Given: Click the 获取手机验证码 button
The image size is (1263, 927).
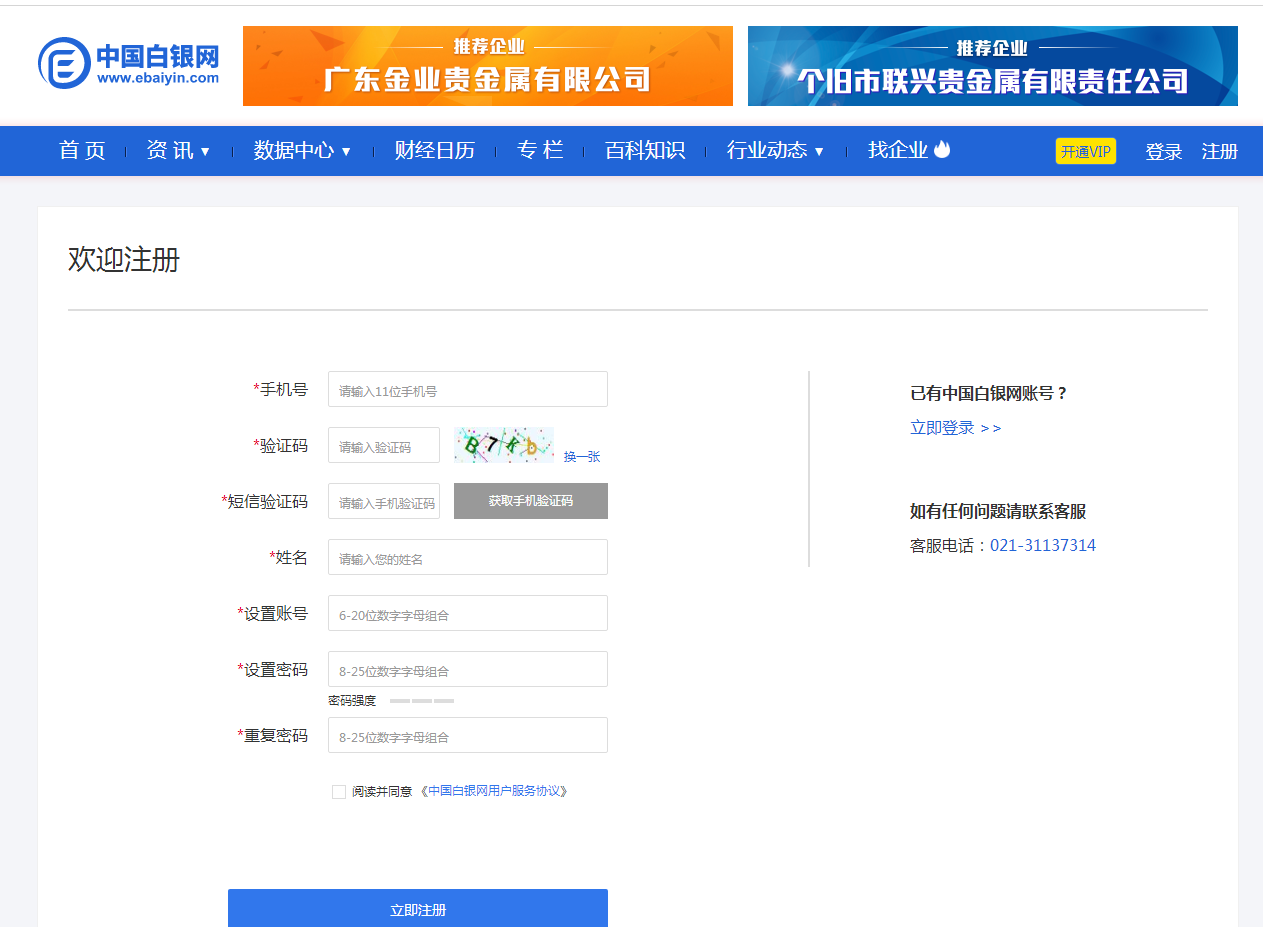Looking at the screenshot, I should 530,501.
